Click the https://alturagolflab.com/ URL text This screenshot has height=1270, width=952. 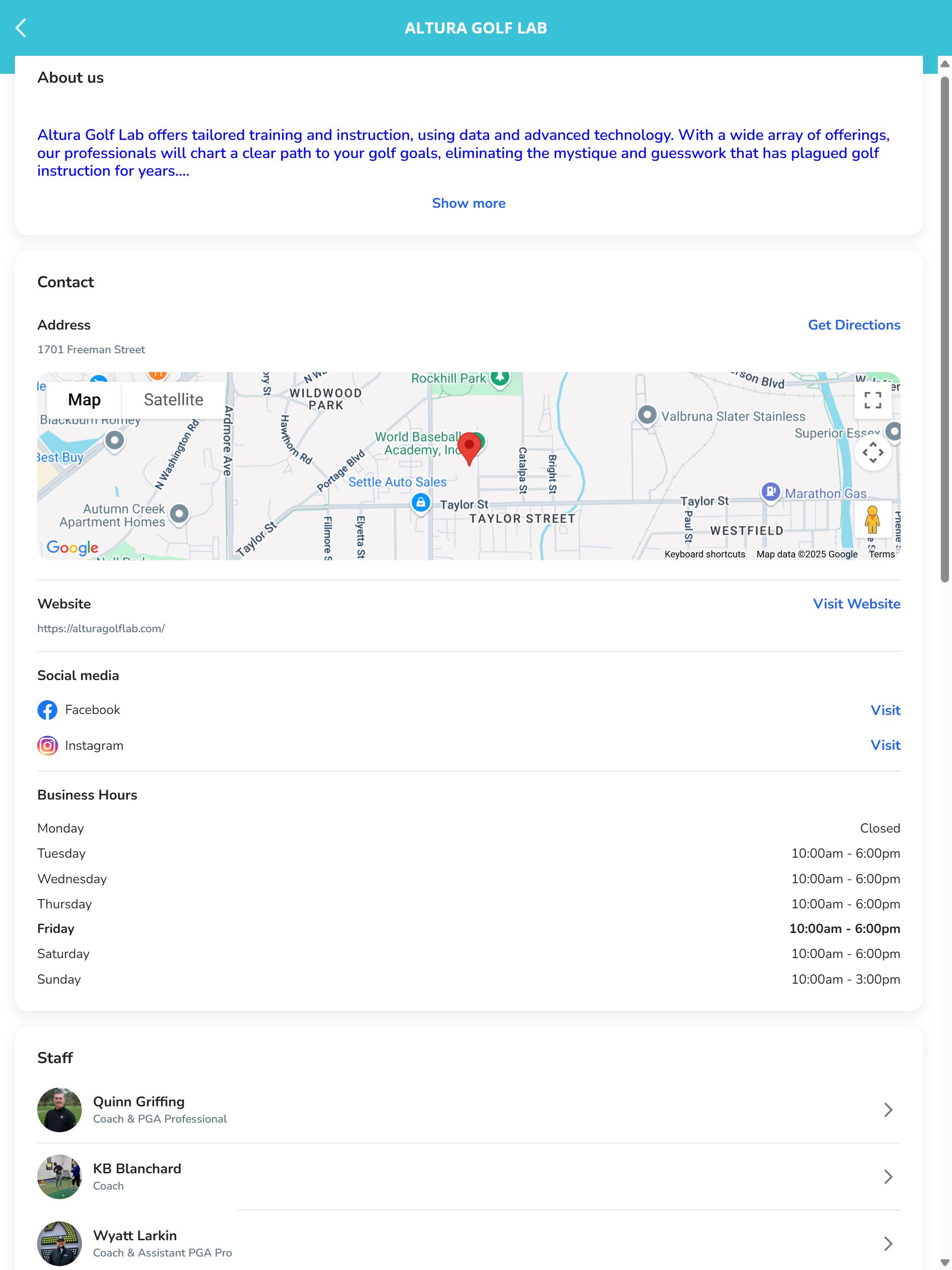click(101, 628)
